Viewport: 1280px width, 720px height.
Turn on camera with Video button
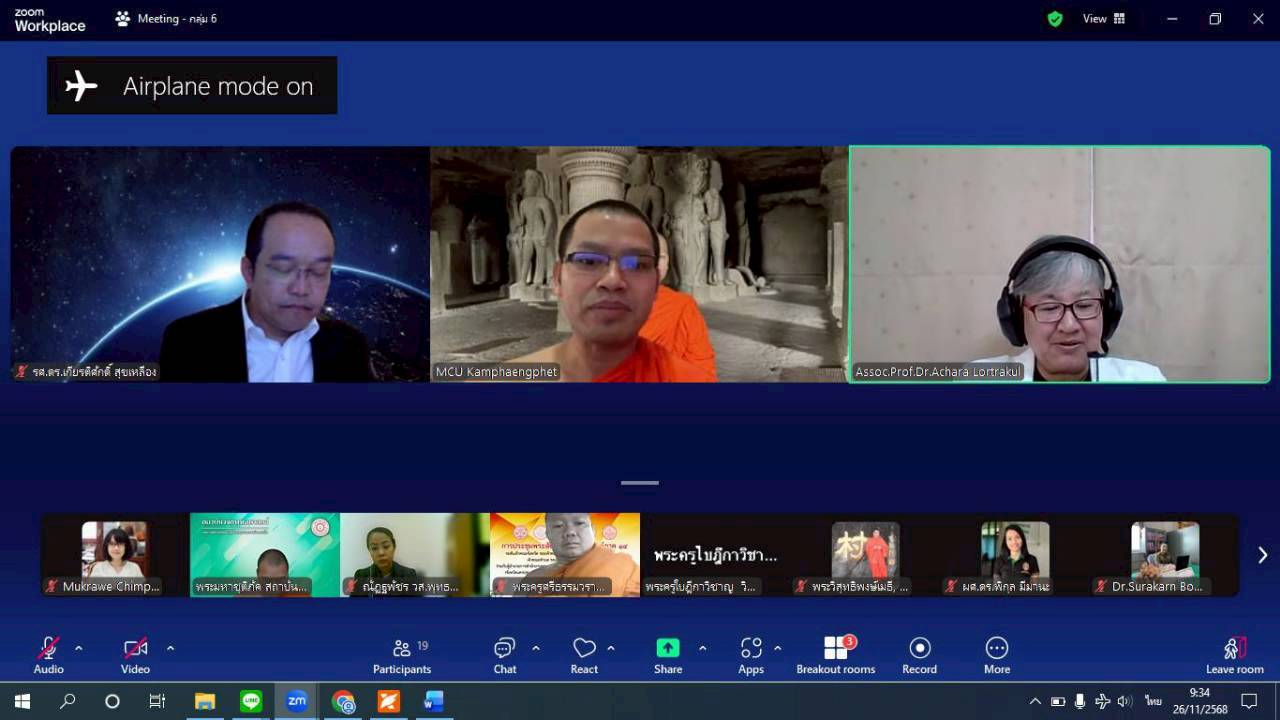135,655
